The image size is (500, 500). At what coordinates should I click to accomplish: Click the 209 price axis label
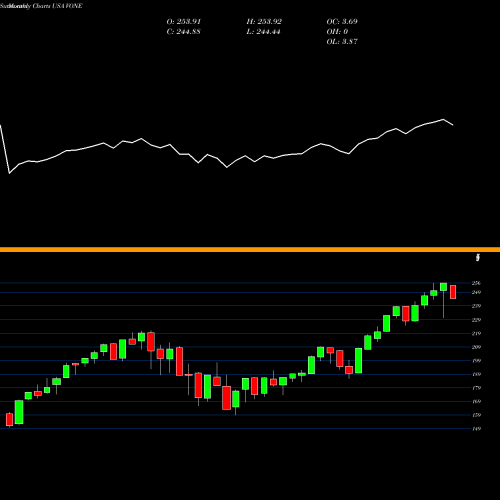point(476,347)
